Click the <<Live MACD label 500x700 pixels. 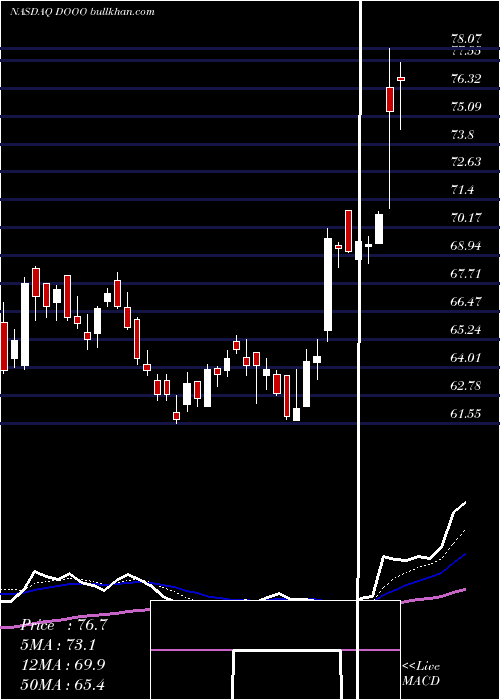pos(421,673)
